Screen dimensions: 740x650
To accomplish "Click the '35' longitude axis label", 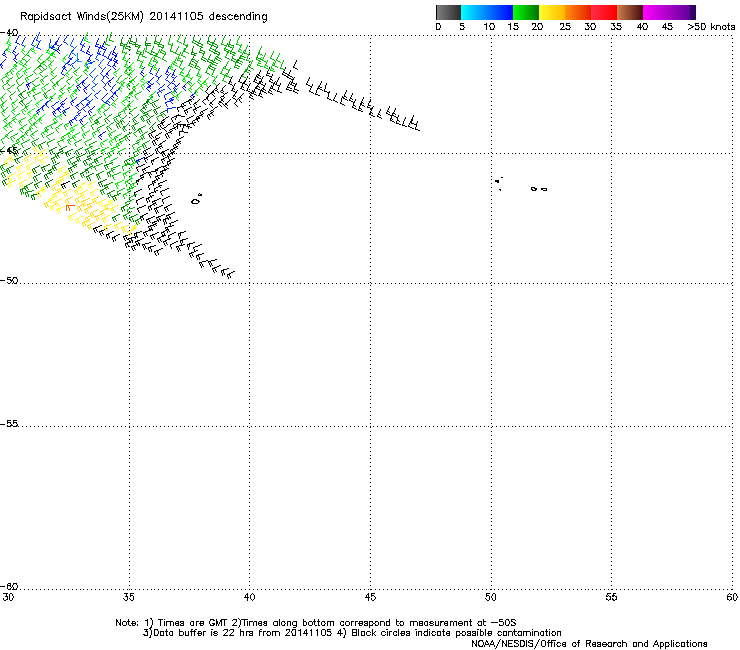I will [x=129, y=597].
